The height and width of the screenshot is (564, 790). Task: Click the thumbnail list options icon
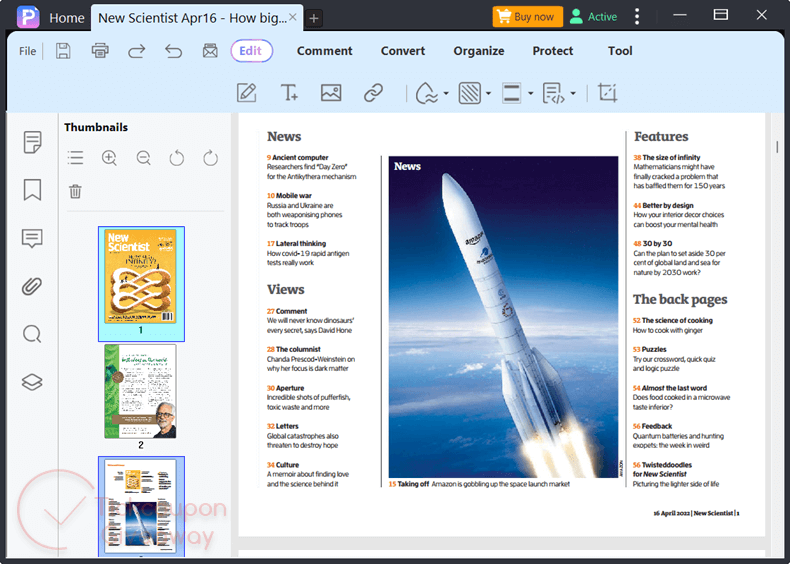(x=76, y=158)
